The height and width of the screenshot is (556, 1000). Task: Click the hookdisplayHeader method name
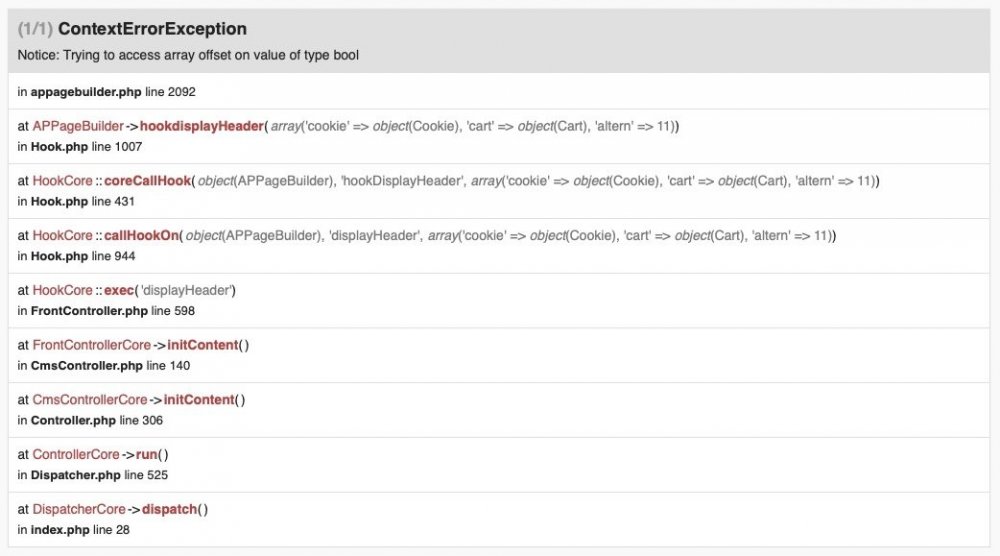pyautogui.click(x=203, y=126)
